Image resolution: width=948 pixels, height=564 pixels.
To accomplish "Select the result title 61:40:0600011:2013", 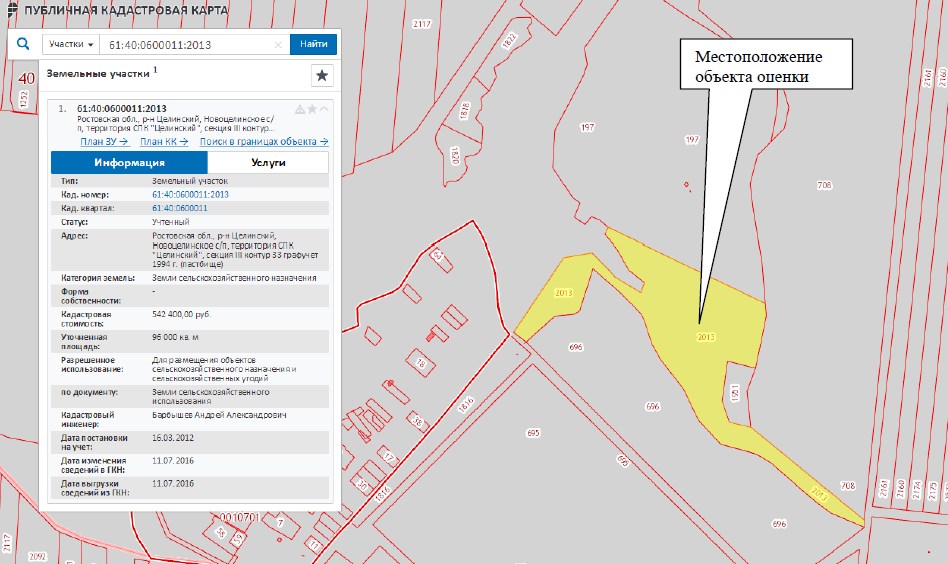I will point(122,108).
